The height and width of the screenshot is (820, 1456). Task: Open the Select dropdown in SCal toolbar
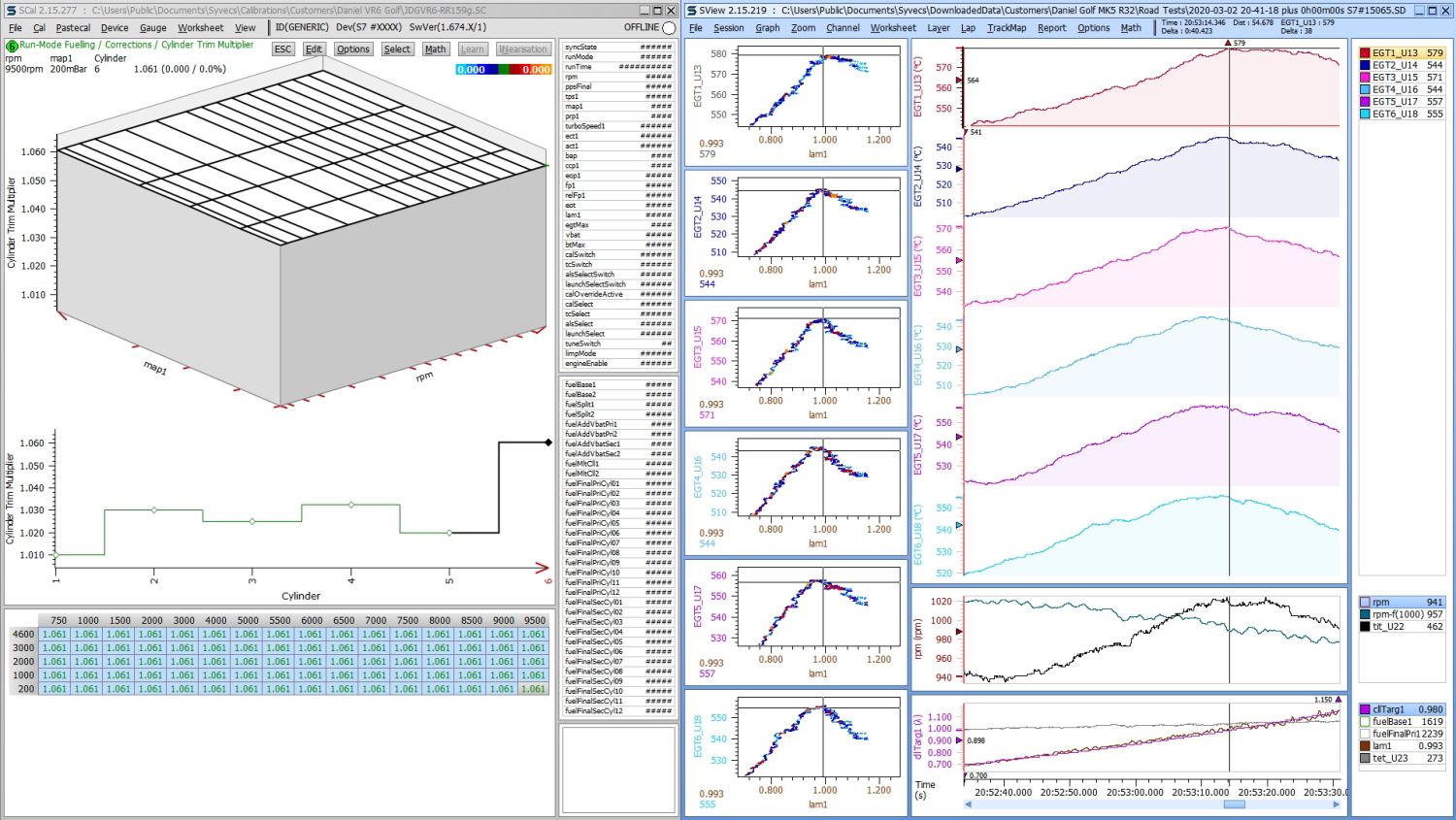(x=396, y=49)
